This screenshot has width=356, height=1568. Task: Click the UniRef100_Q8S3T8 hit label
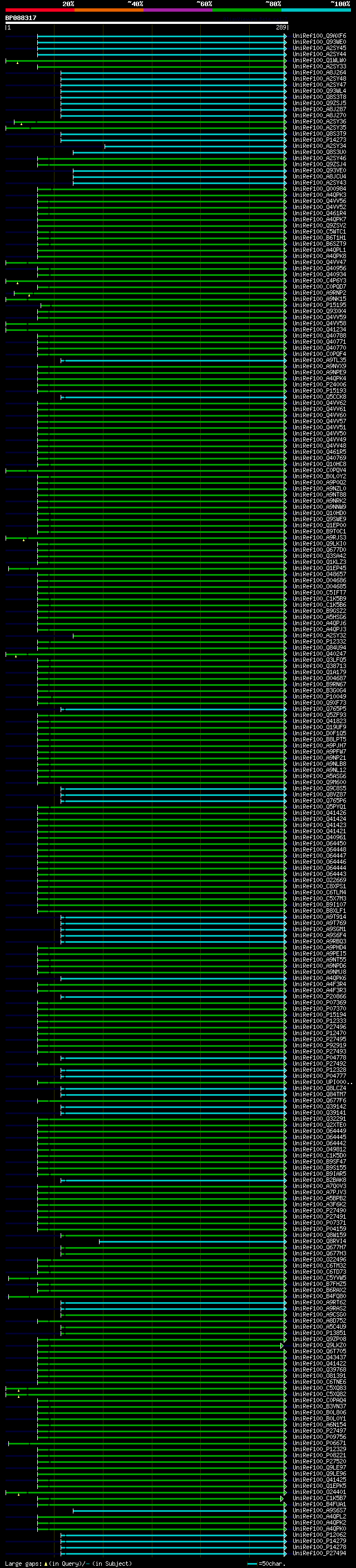pos(319,97)
